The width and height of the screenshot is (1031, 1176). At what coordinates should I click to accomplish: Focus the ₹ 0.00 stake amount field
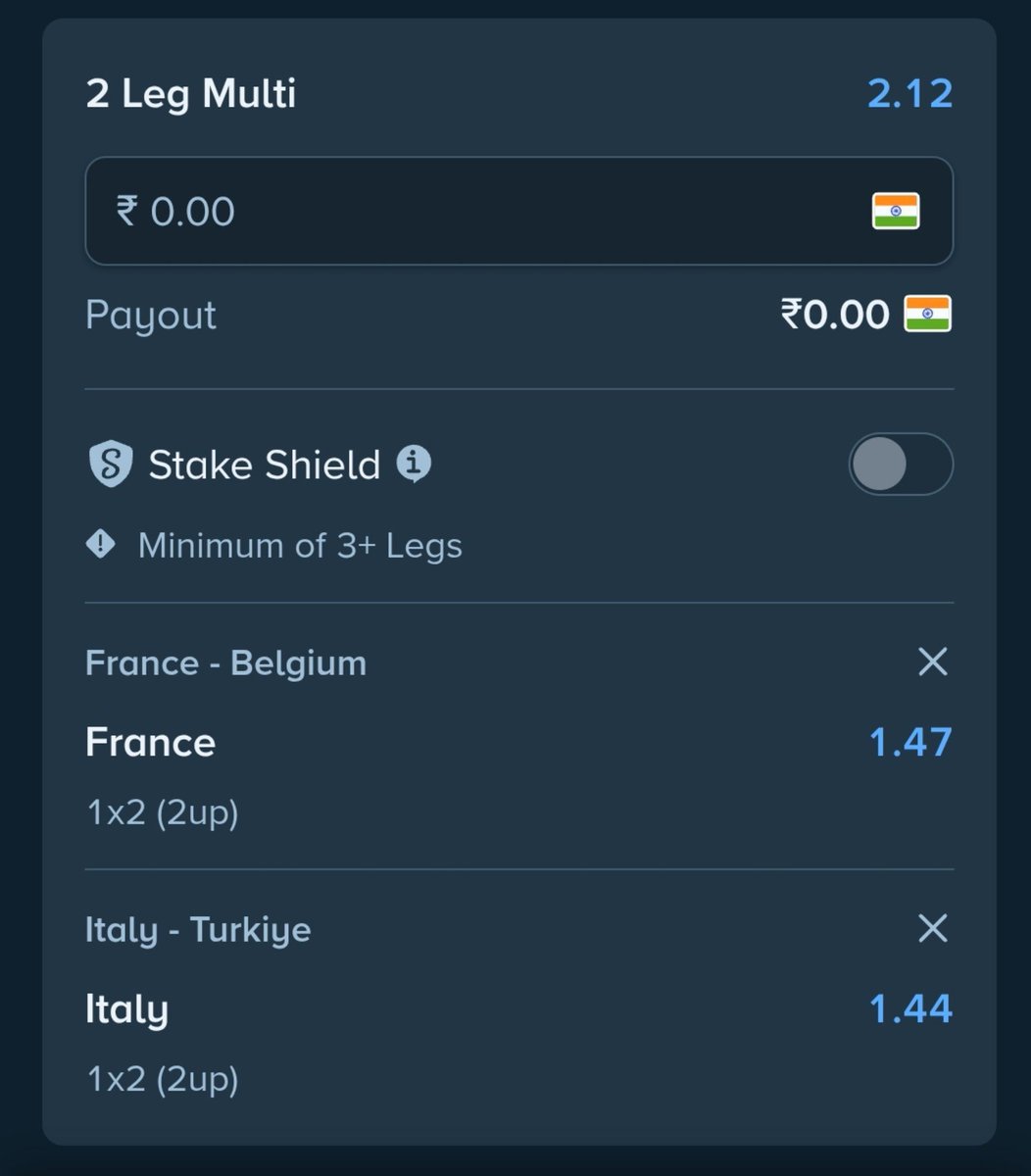[x=519, y=212]
